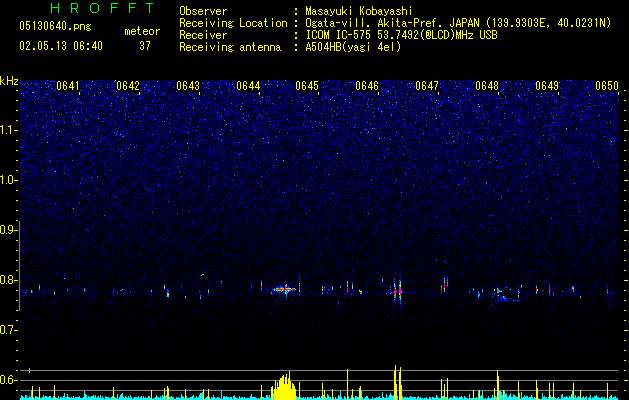
Task: Click the wide yellow intensity hump near 0644
Action: pyautogui.click(x=284, y=386)
